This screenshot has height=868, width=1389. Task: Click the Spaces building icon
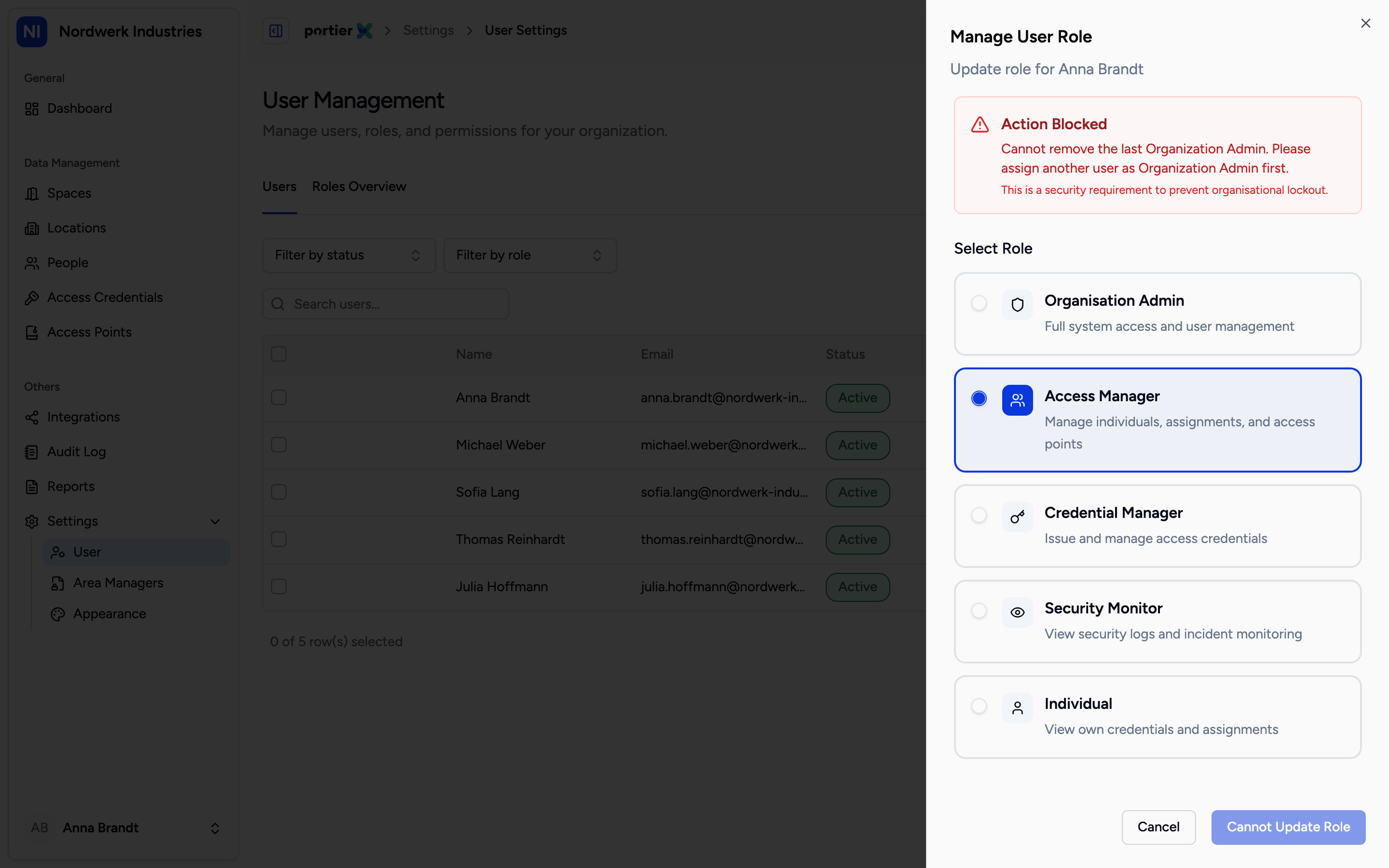tap(31, 193)
